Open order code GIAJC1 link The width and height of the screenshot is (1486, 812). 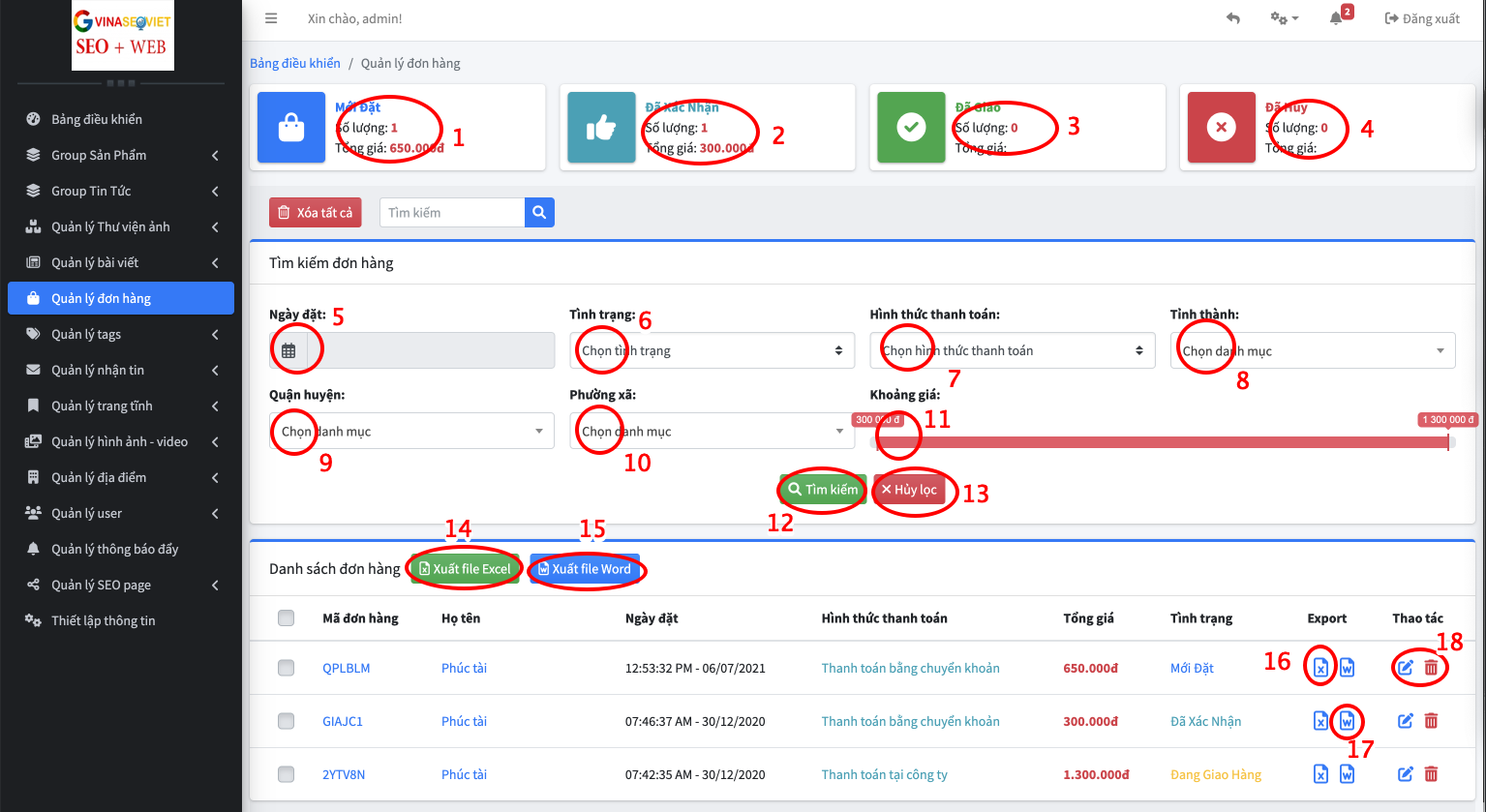(343, 721)
